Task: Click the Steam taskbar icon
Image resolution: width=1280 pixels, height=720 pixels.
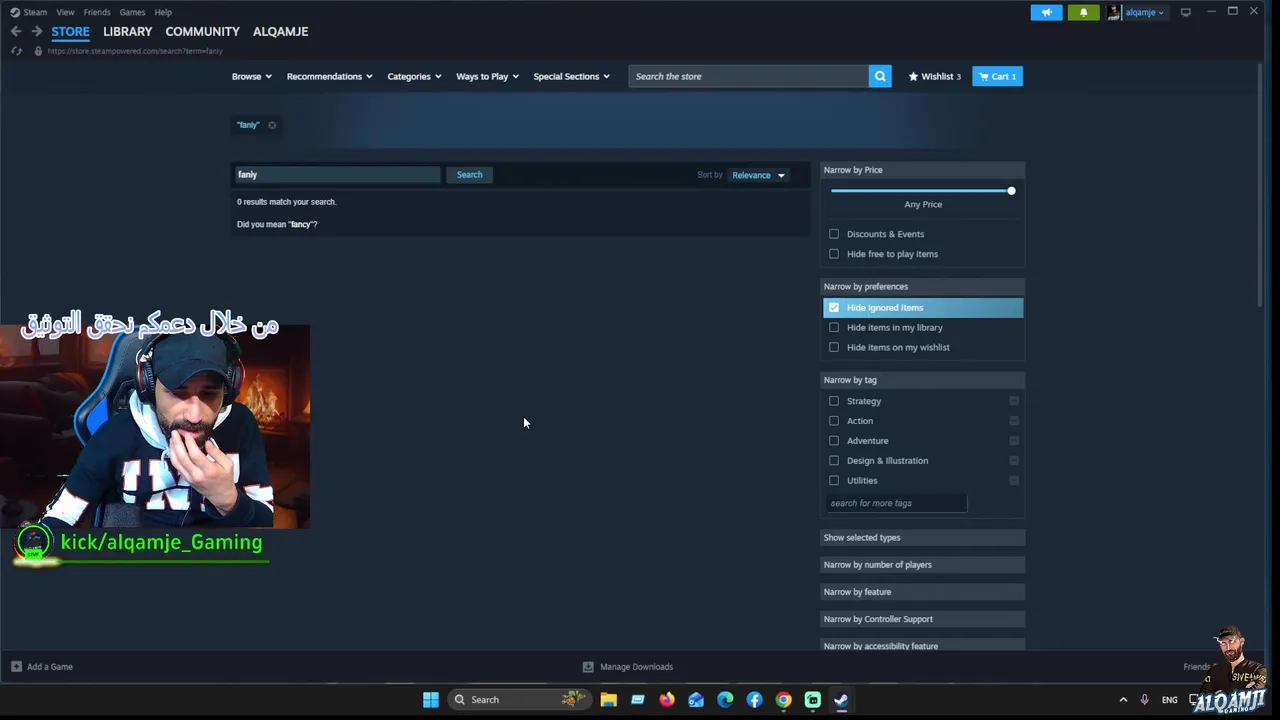Action: click(x=841, y=699)
